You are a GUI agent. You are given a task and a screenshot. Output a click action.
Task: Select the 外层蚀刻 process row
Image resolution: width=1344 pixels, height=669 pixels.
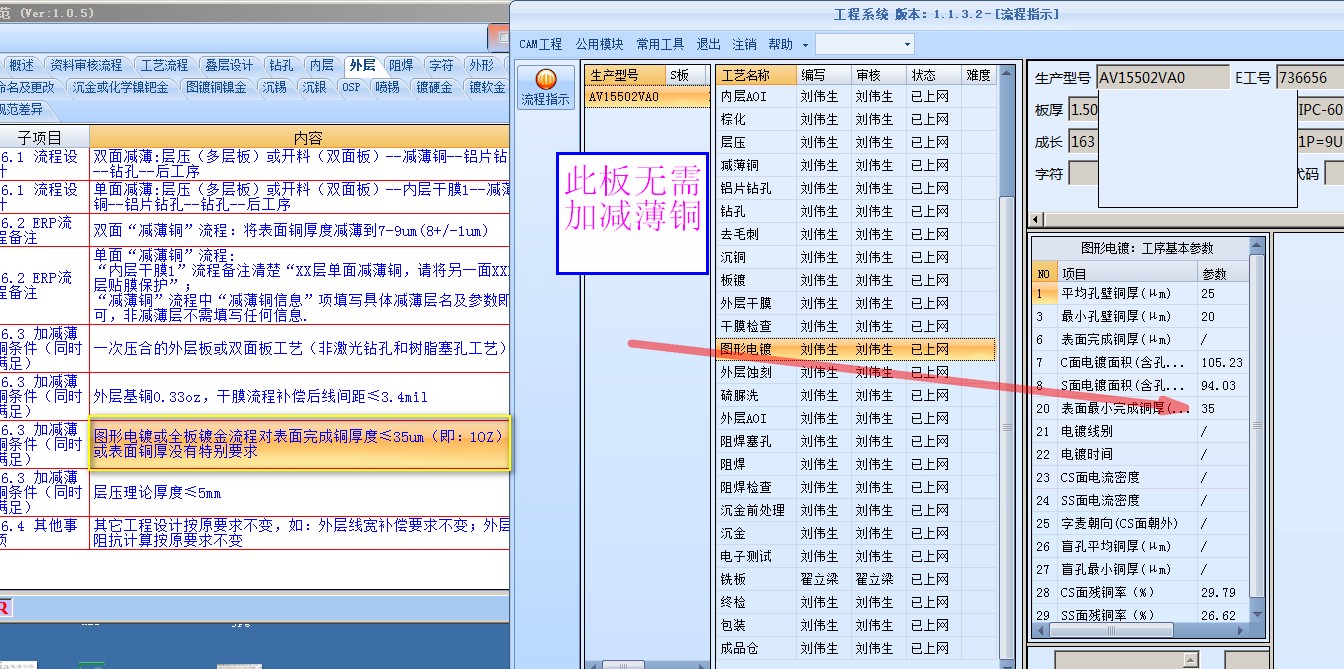point(856,372)
